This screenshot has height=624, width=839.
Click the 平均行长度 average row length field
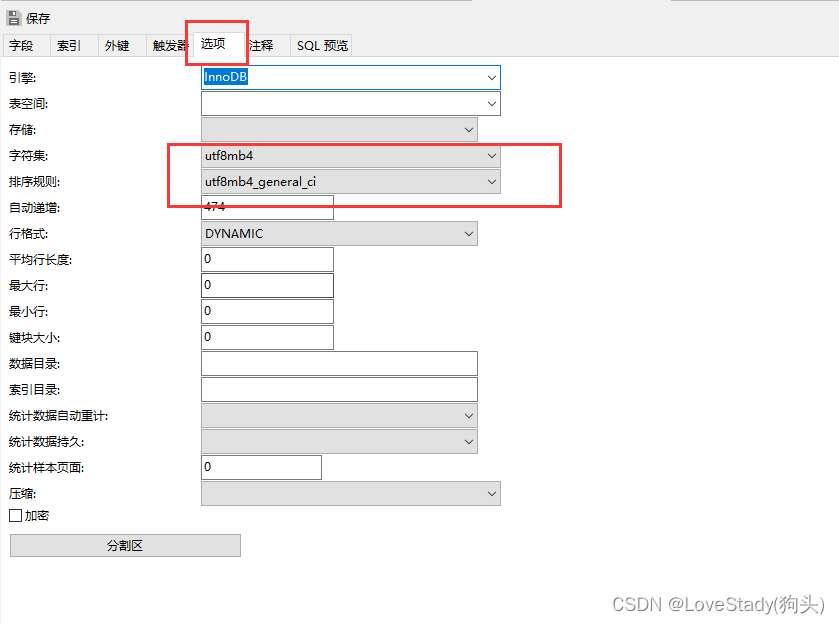pos(268,260)
